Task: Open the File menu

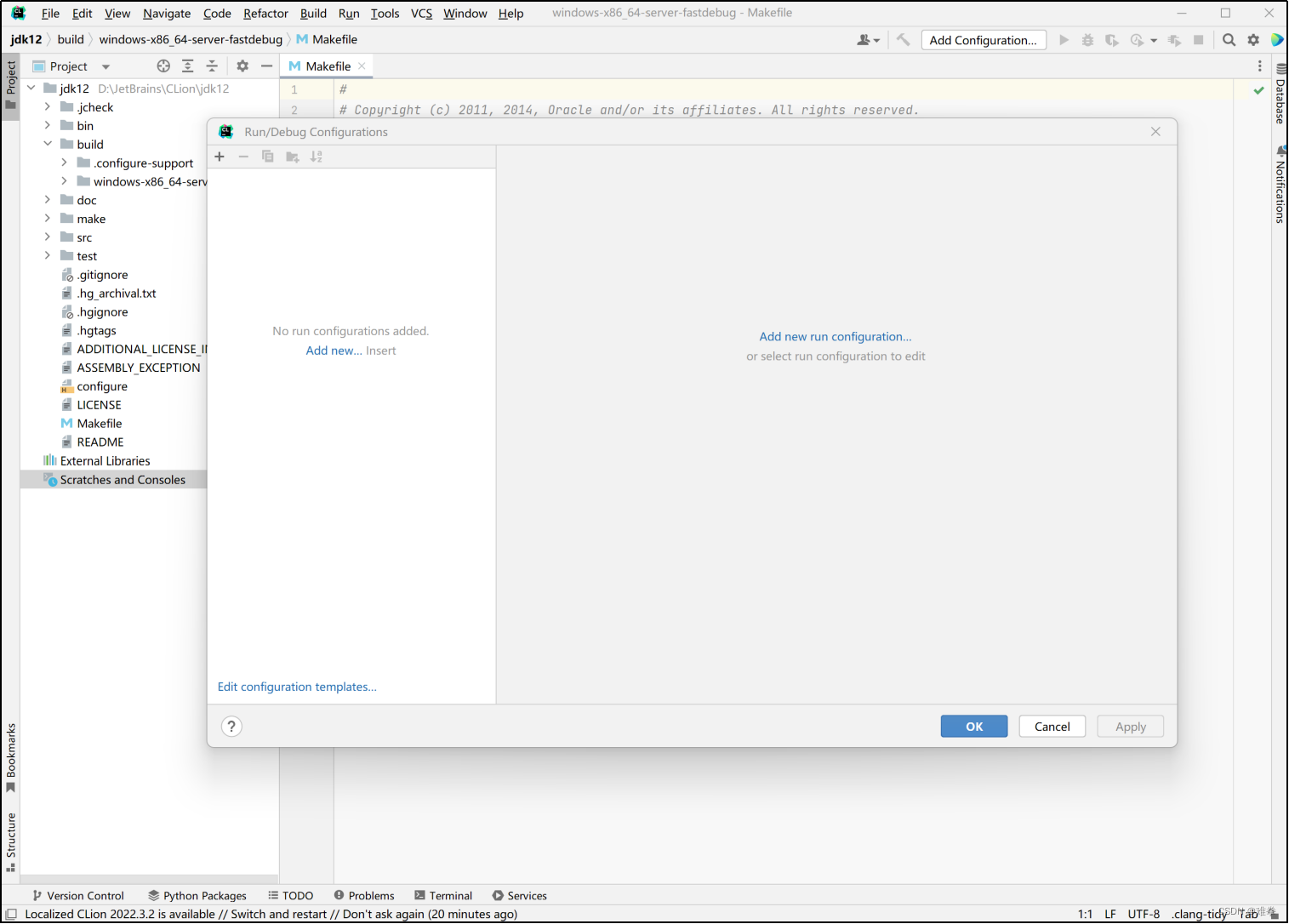Action: (50, 14)
